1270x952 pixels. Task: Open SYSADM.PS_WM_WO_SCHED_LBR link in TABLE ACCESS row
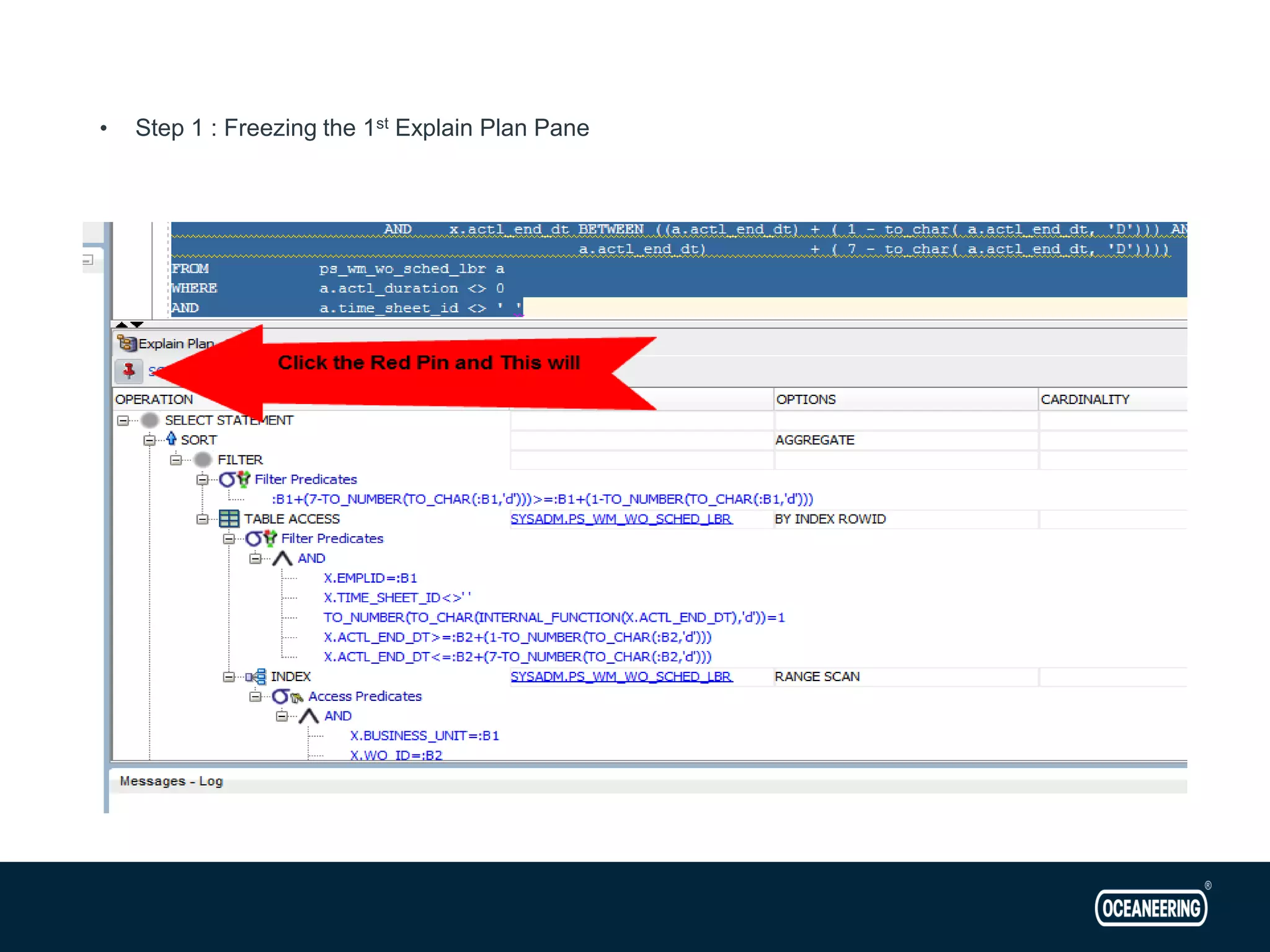pos(621,519)
